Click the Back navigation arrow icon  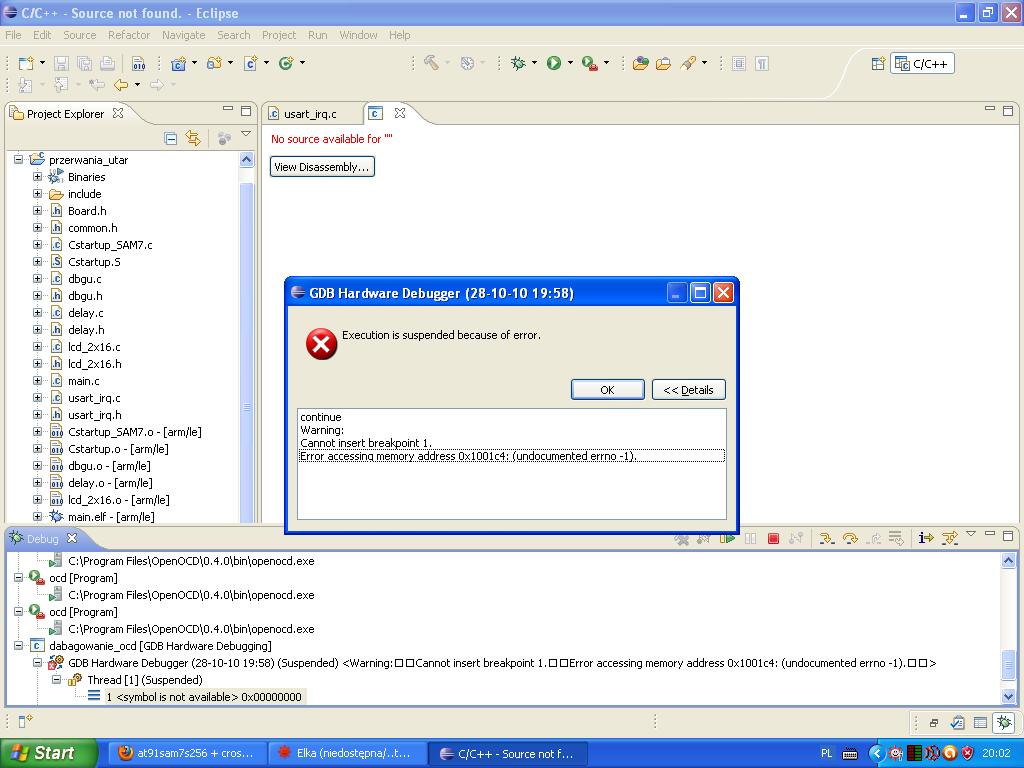(x=121, y=84)
